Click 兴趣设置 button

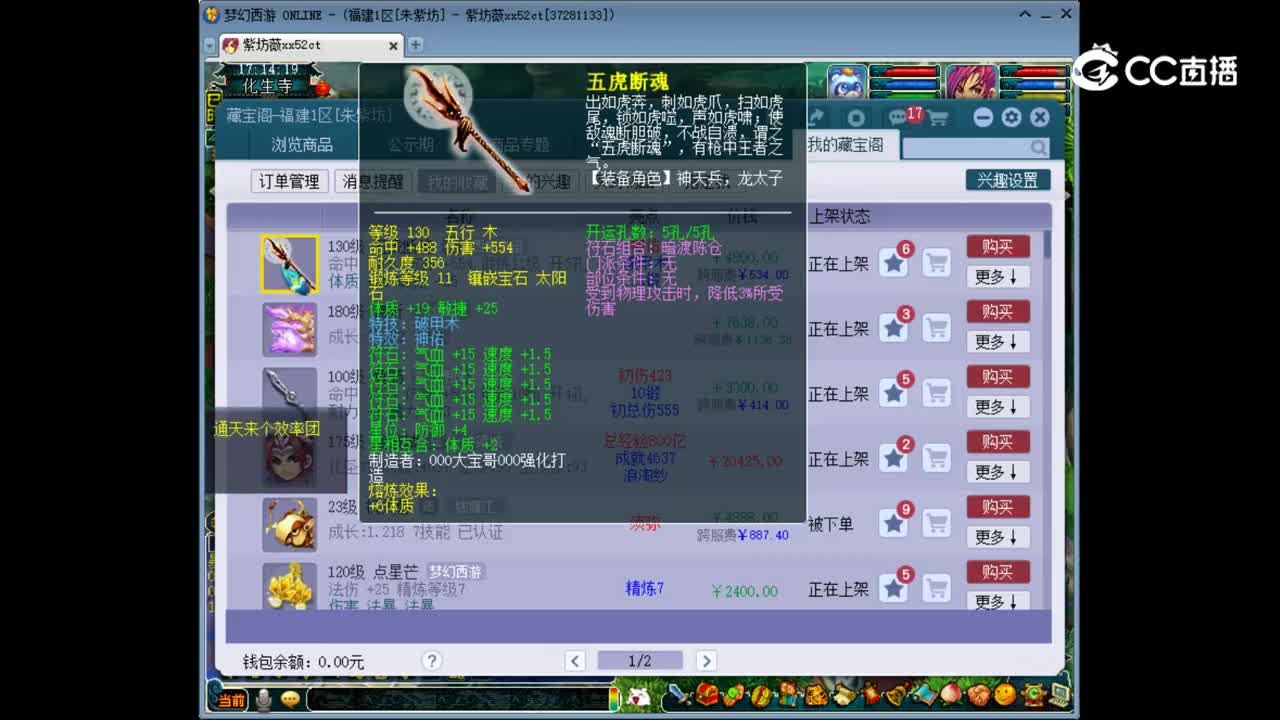(1008, 180)
